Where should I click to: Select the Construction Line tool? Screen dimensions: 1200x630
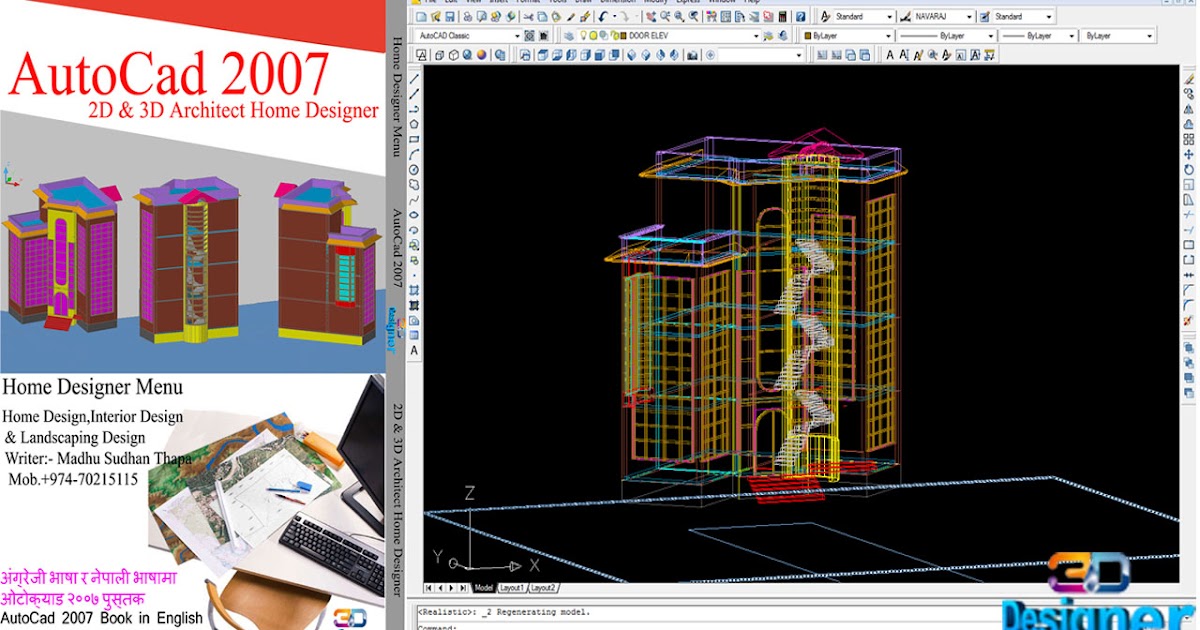point(414,93)
